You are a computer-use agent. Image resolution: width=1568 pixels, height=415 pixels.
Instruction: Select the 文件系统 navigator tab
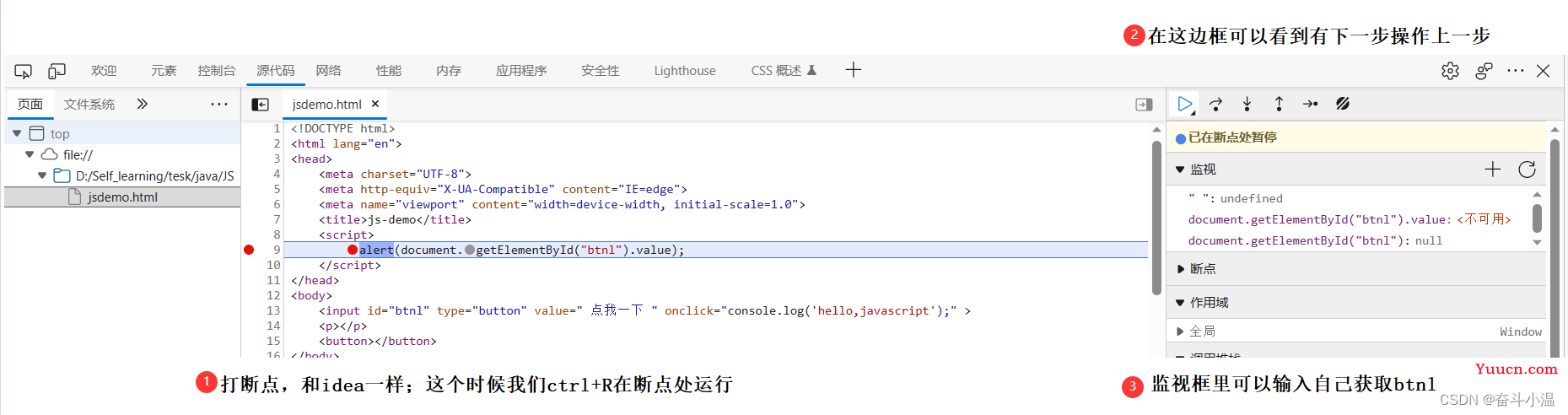[x=89, y=104]
